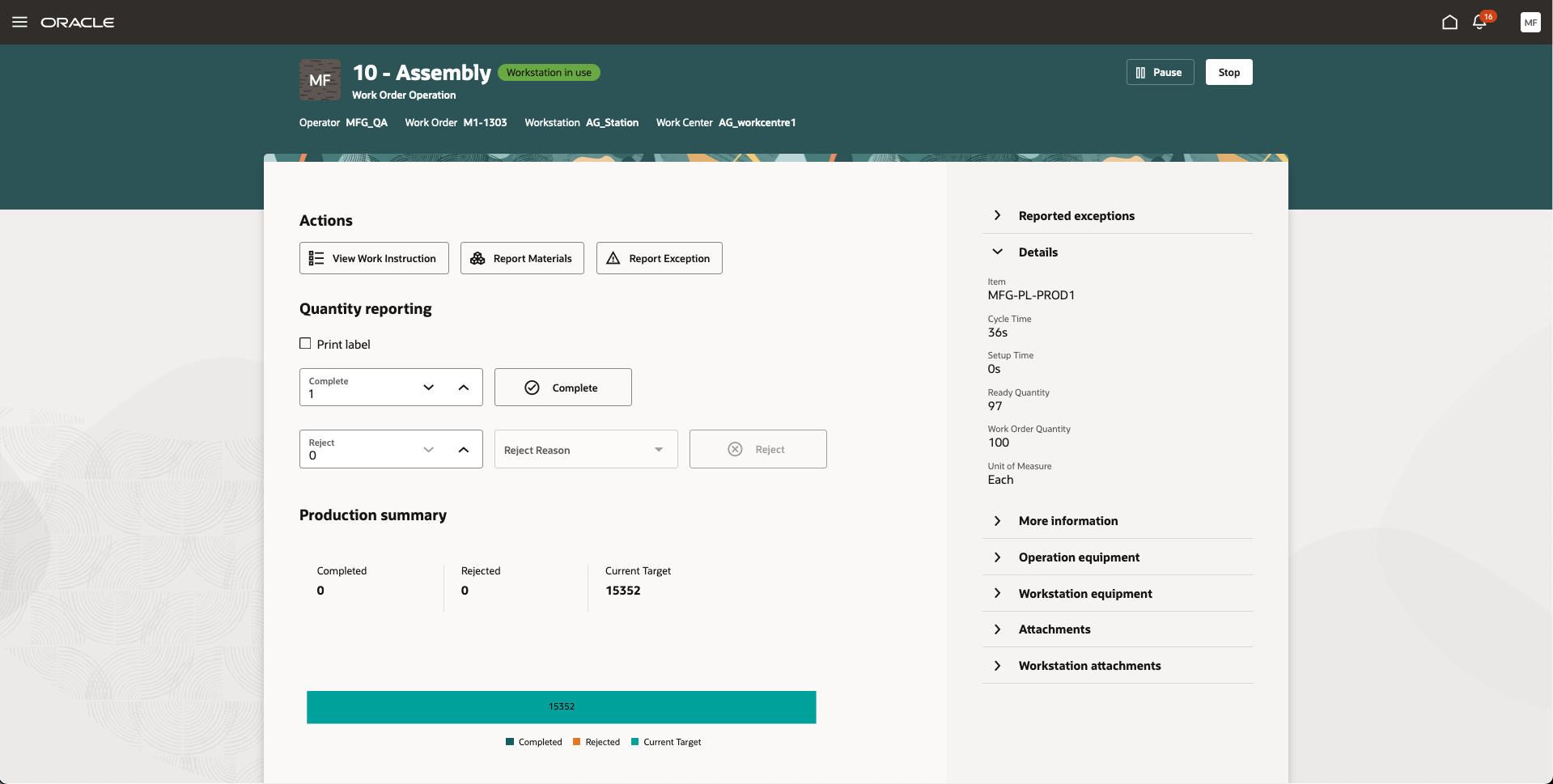
Task: Stop the work order operation
Action: (x=1228, y=72)
